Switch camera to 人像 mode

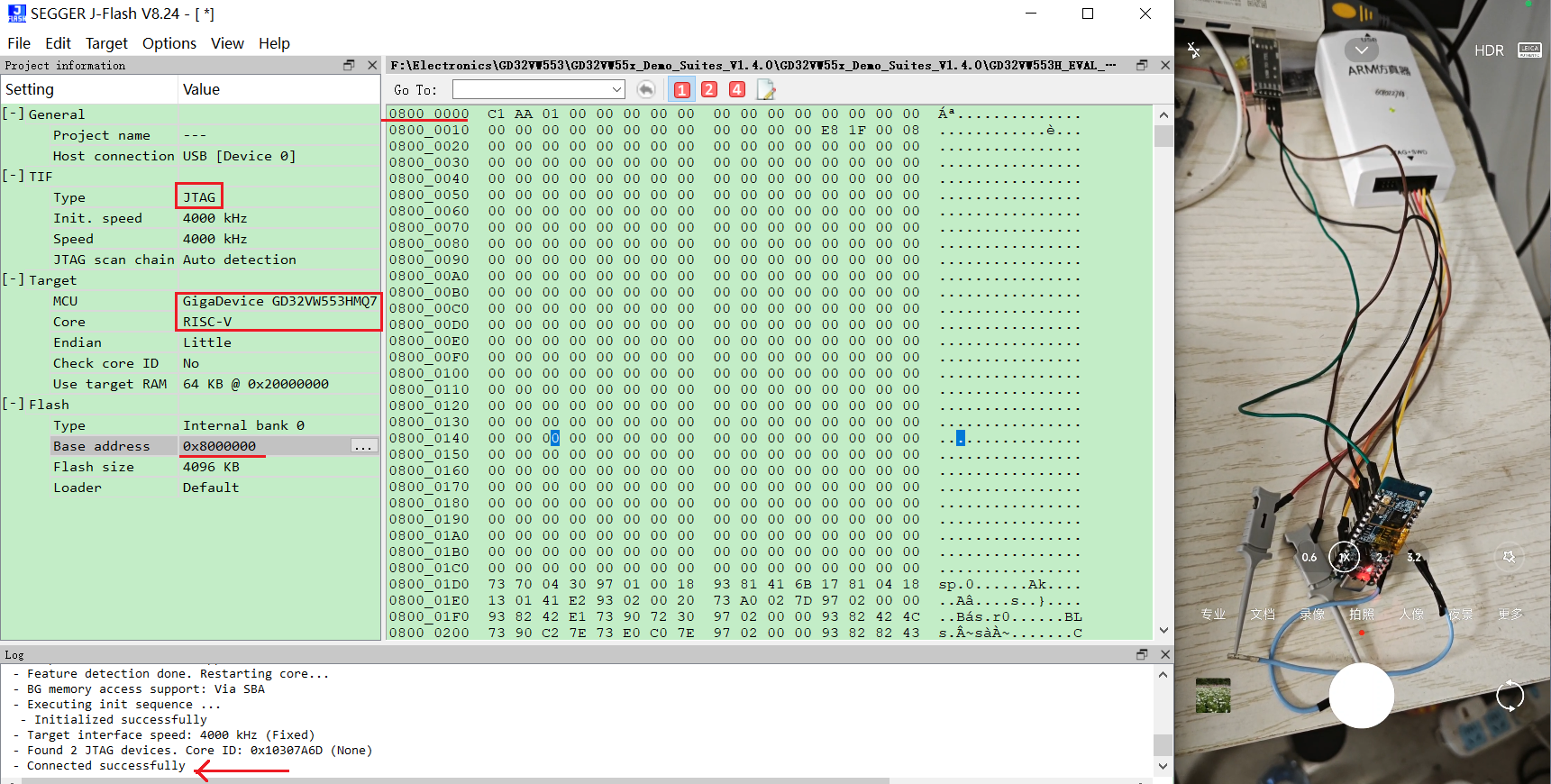pos(1411,614)
